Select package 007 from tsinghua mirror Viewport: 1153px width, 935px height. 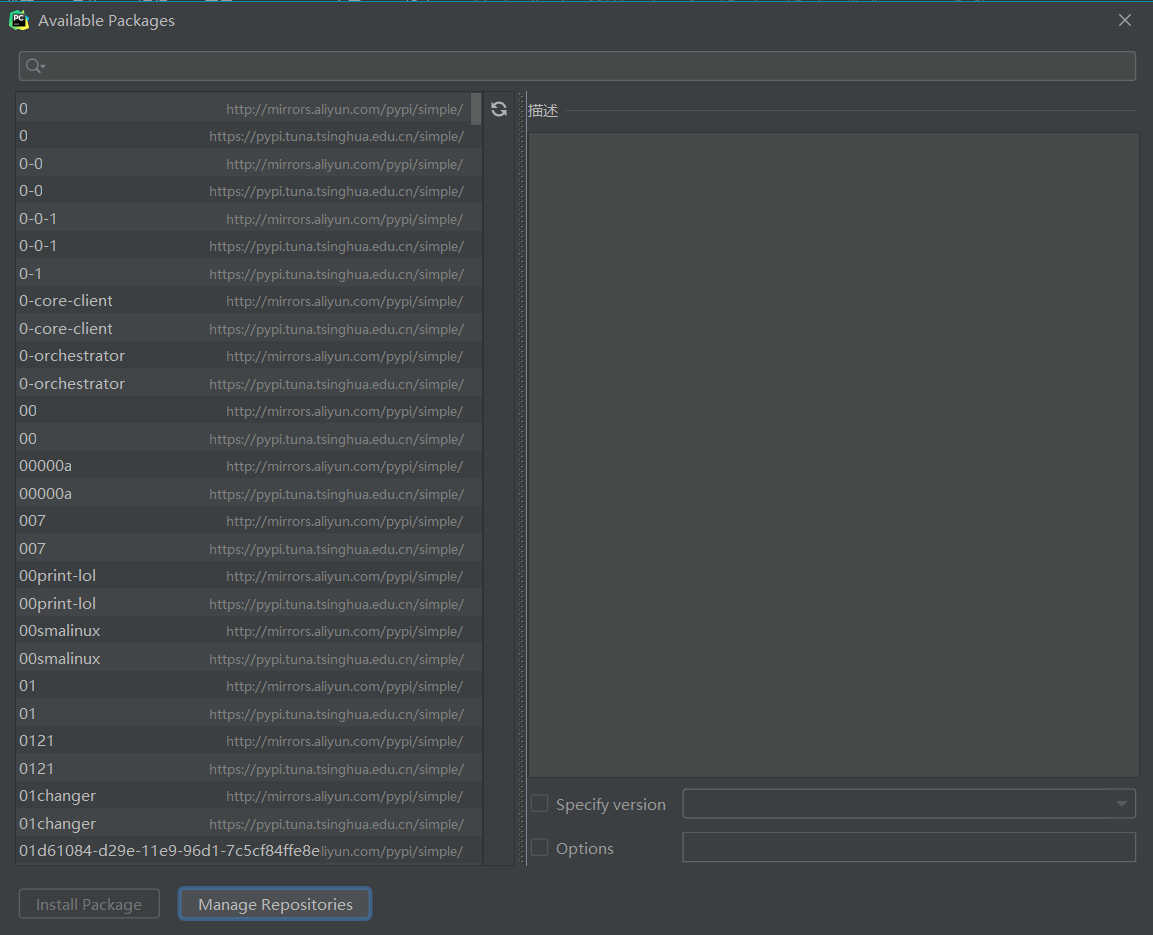249,548
